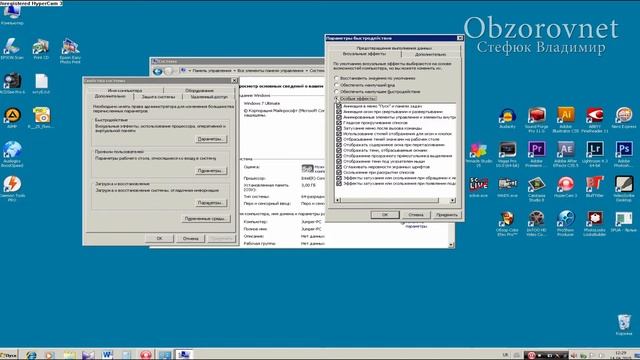Click effects list horizontal scrollbar left arrow

pos(338,200)
